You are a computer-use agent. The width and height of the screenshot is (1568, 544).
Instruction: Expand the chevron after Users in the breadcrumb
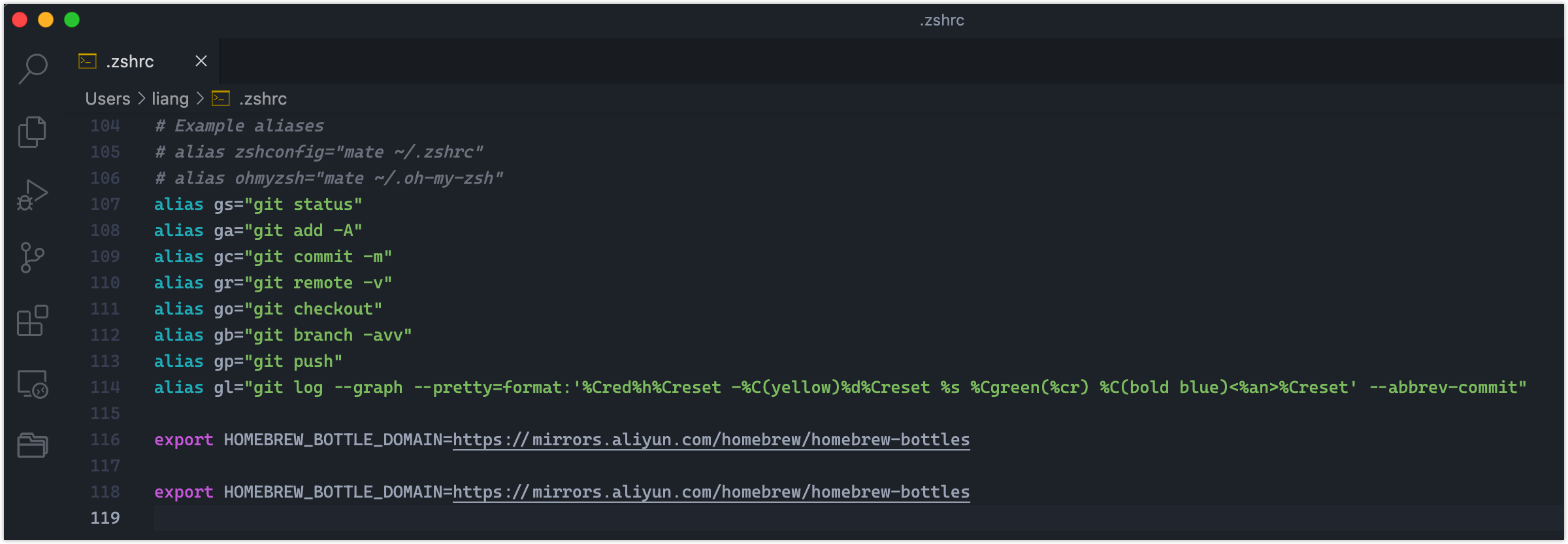(x=141, y=98)
